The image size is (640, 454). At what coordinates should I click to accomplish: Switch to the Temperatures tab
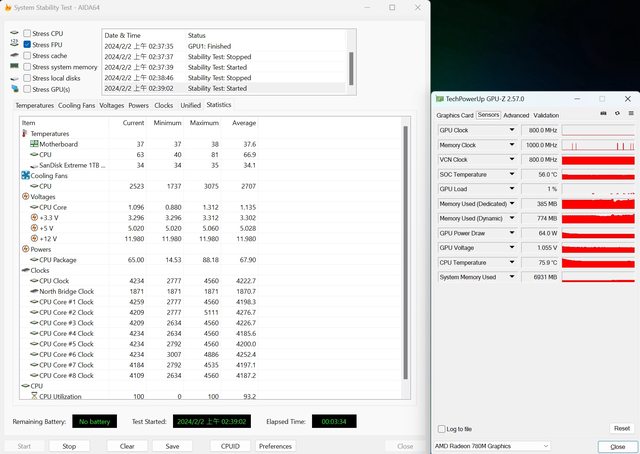pyautogui.click(x=35, y=105)
